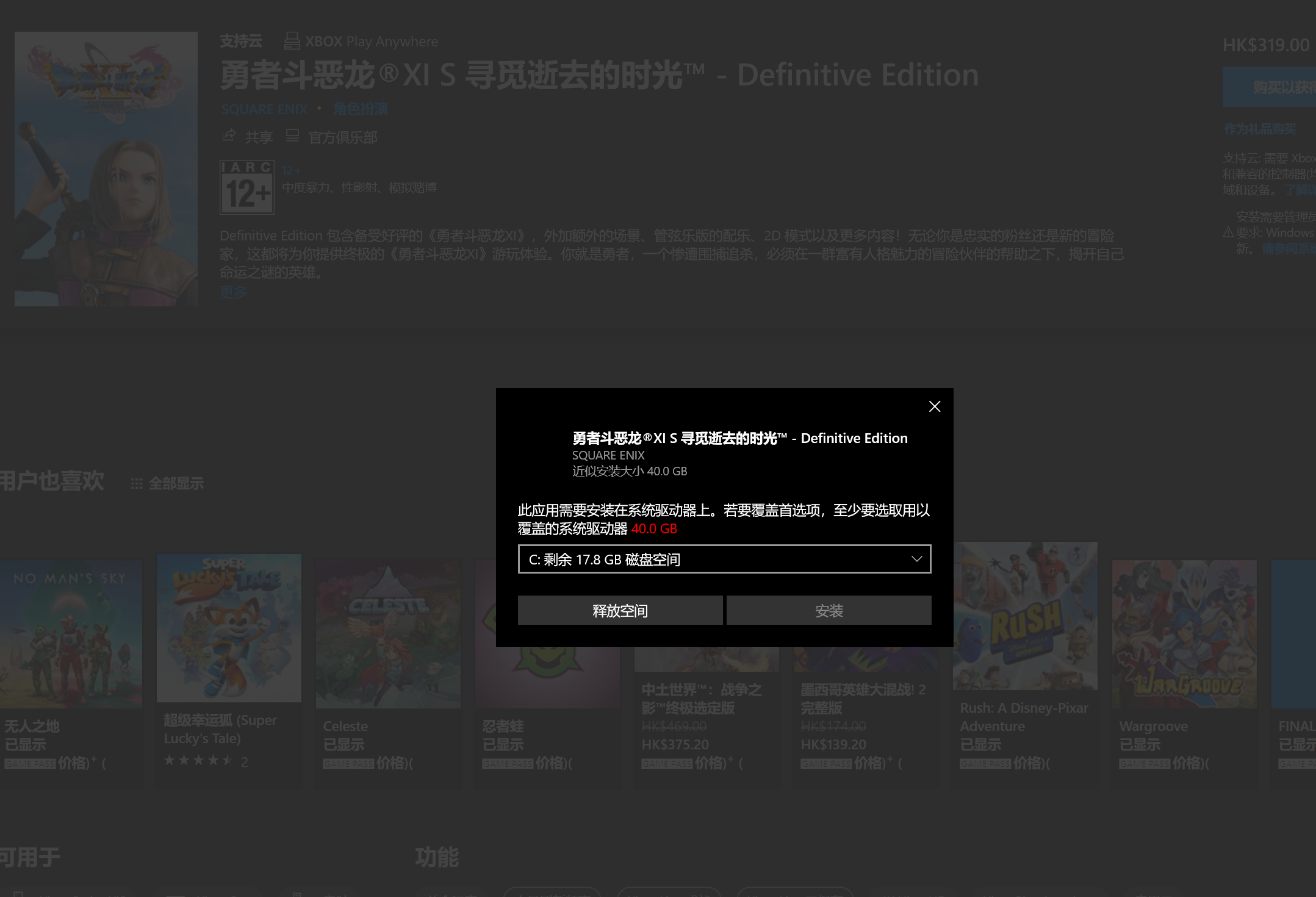Click HK$139.20 discounted price
The image size is (1316, 897).
(x=833, y=744)
